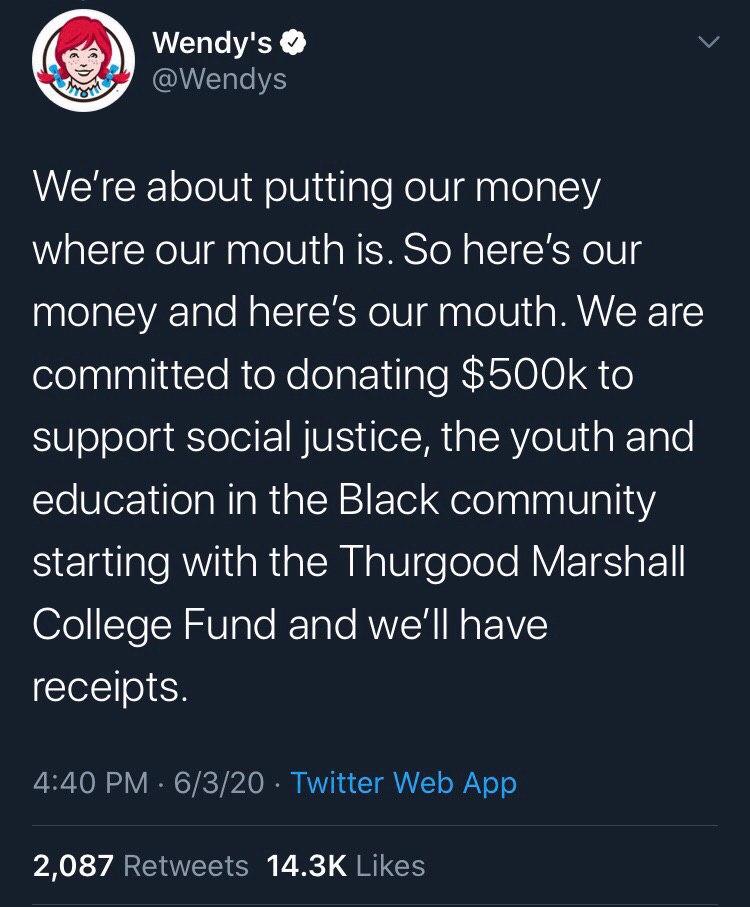Visit the @Wendys handle
750x907 pixels.
[219, 79]
